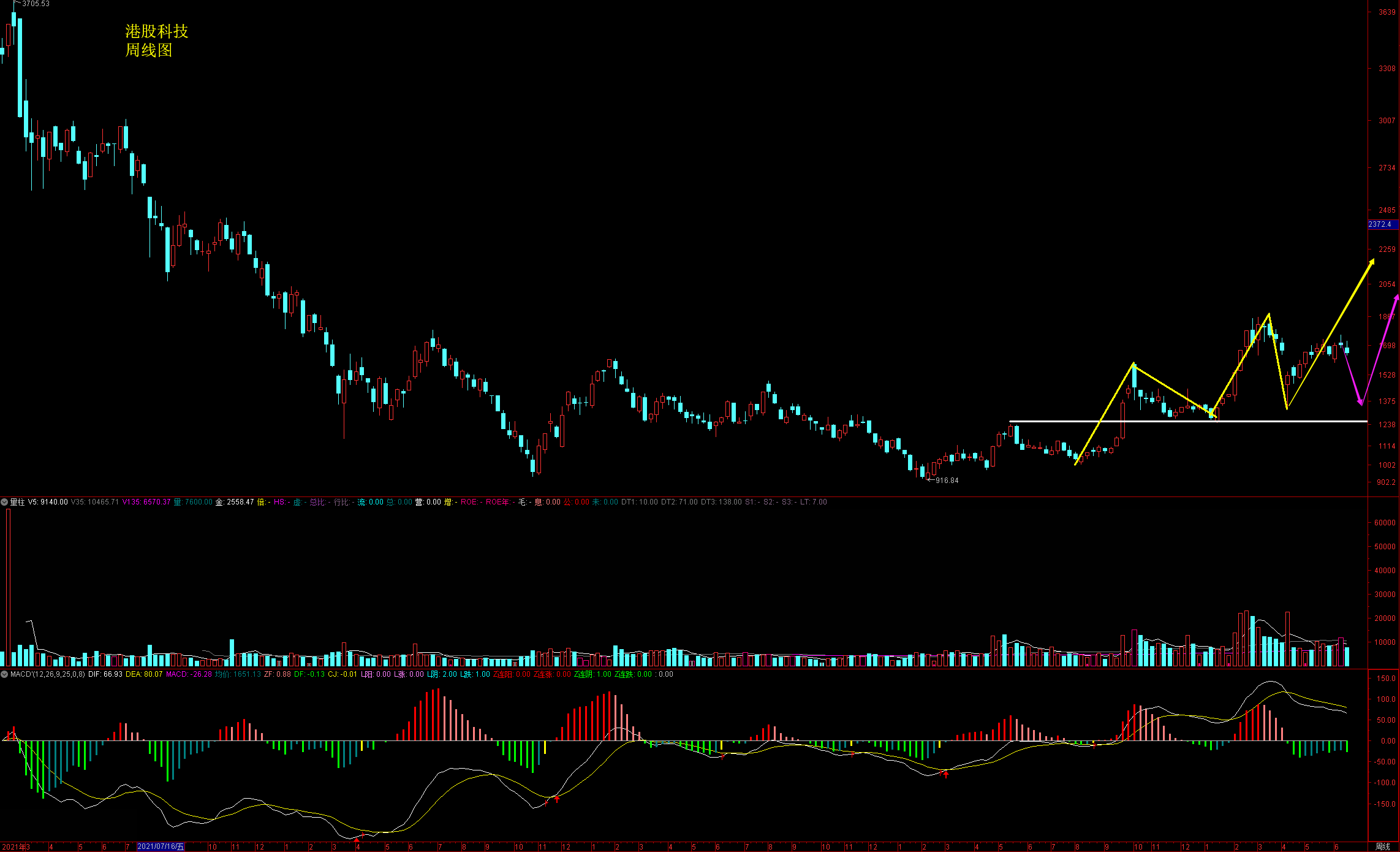Click the magenta upward arrow tip
This screenshot has width=1400, height=852.
pyautogui.click(x=1396, y=297)
